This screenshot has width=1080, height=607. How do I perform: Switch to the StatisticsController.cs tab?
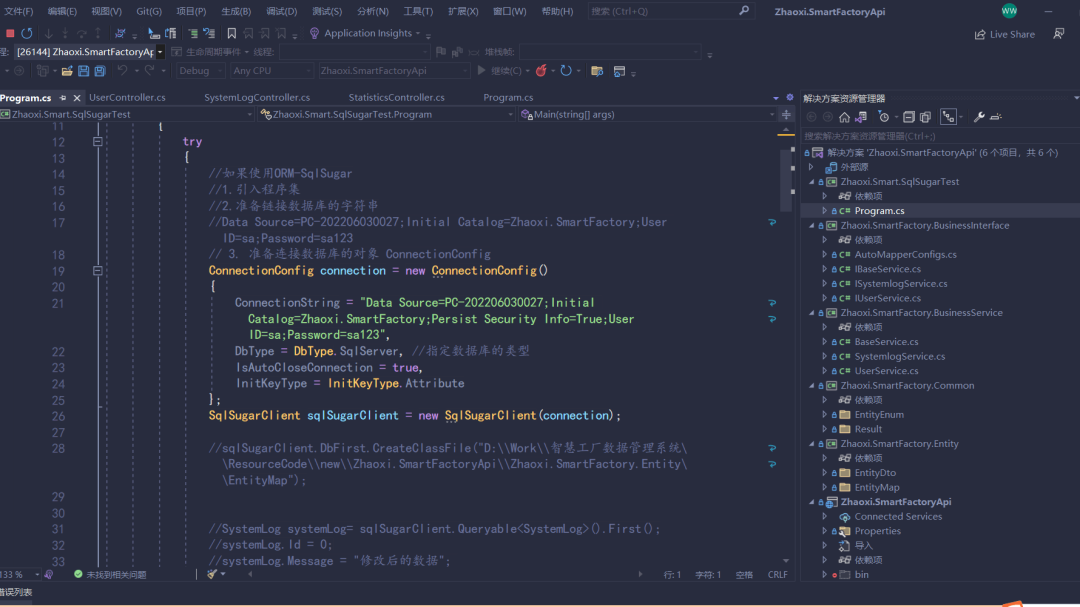point(396,98)
